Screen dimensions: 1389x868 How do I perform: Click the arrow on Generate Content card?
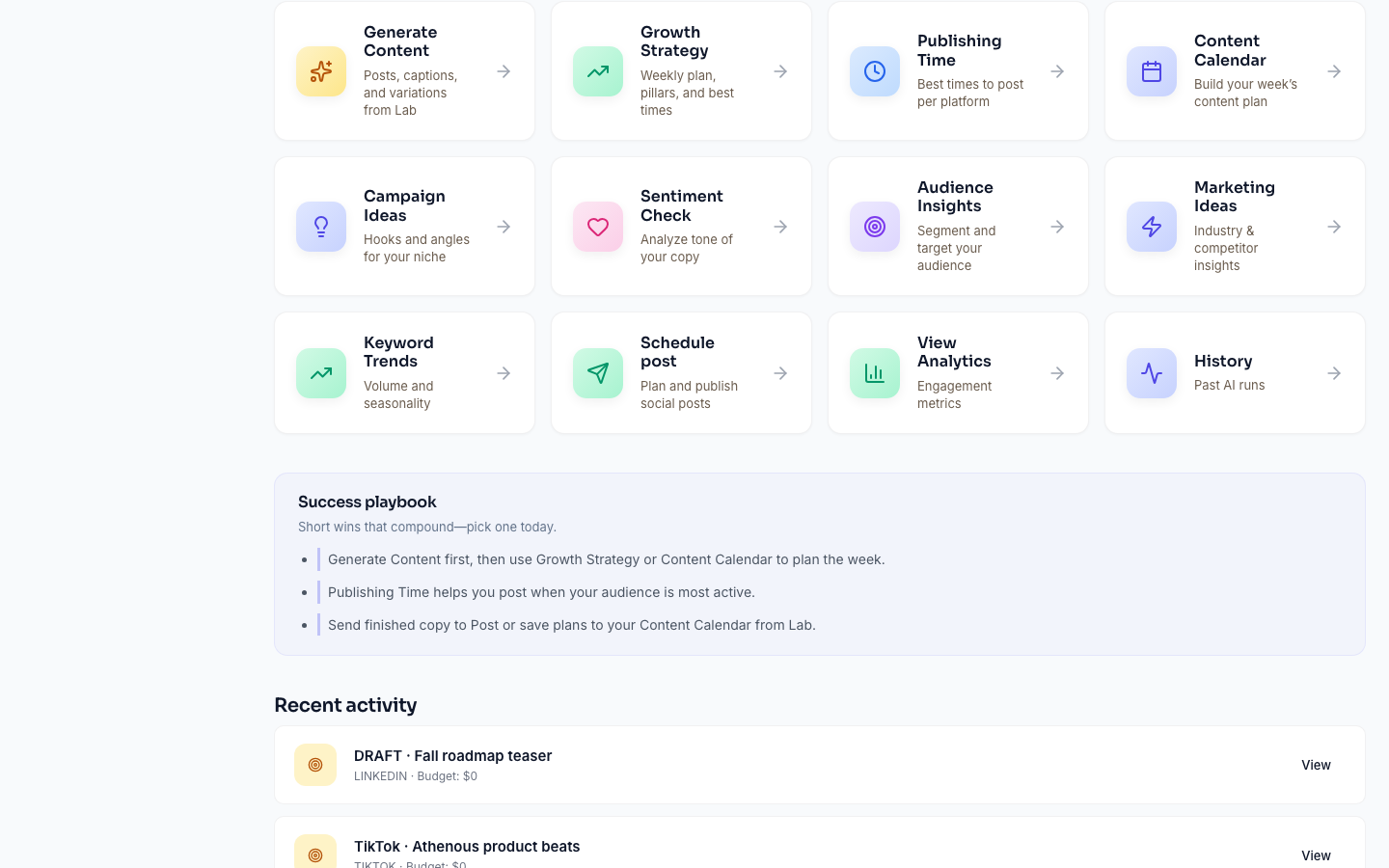(504, 71)
